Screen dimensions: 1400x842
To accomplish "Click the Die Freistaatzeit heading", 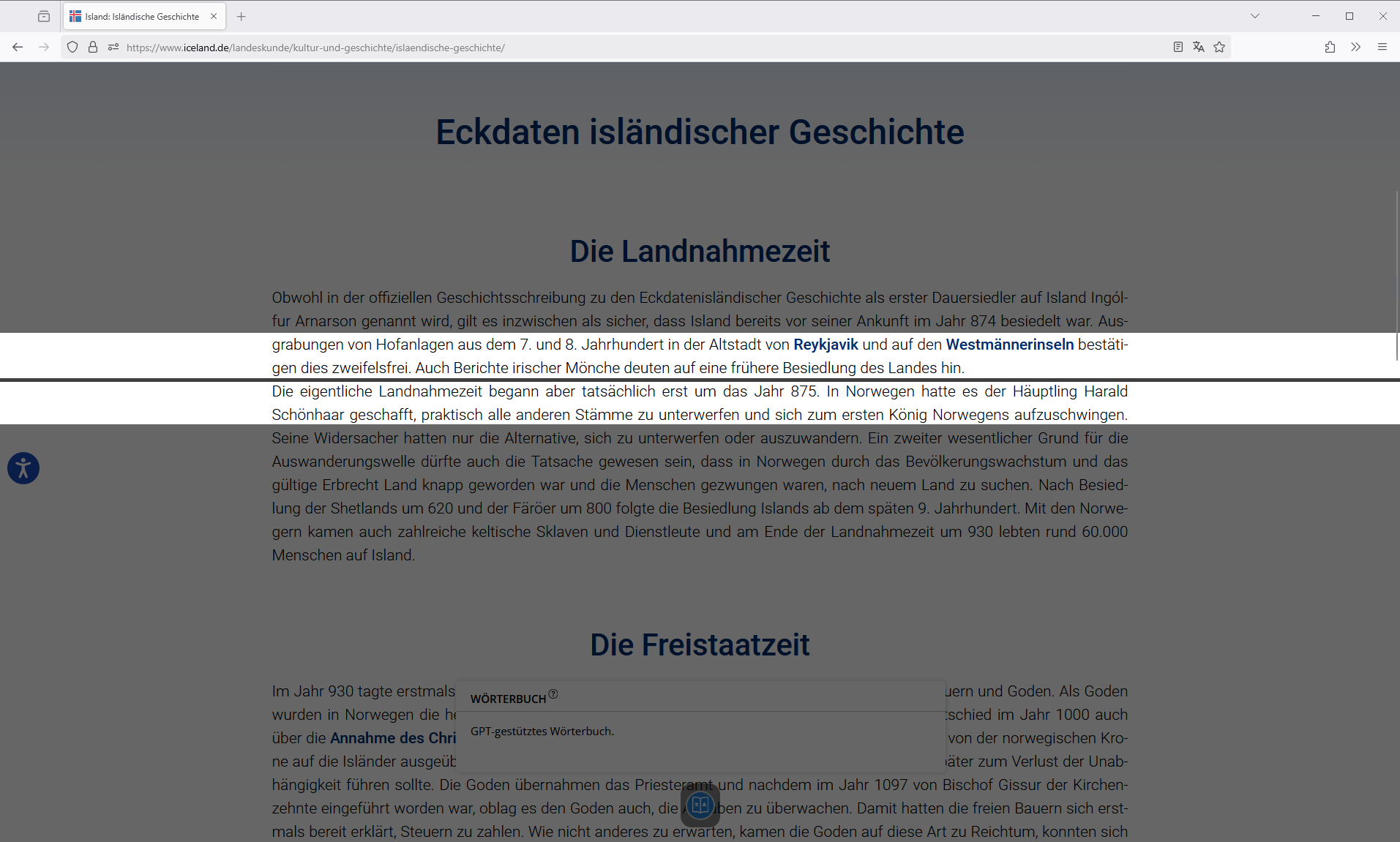I will click(700, 645).
